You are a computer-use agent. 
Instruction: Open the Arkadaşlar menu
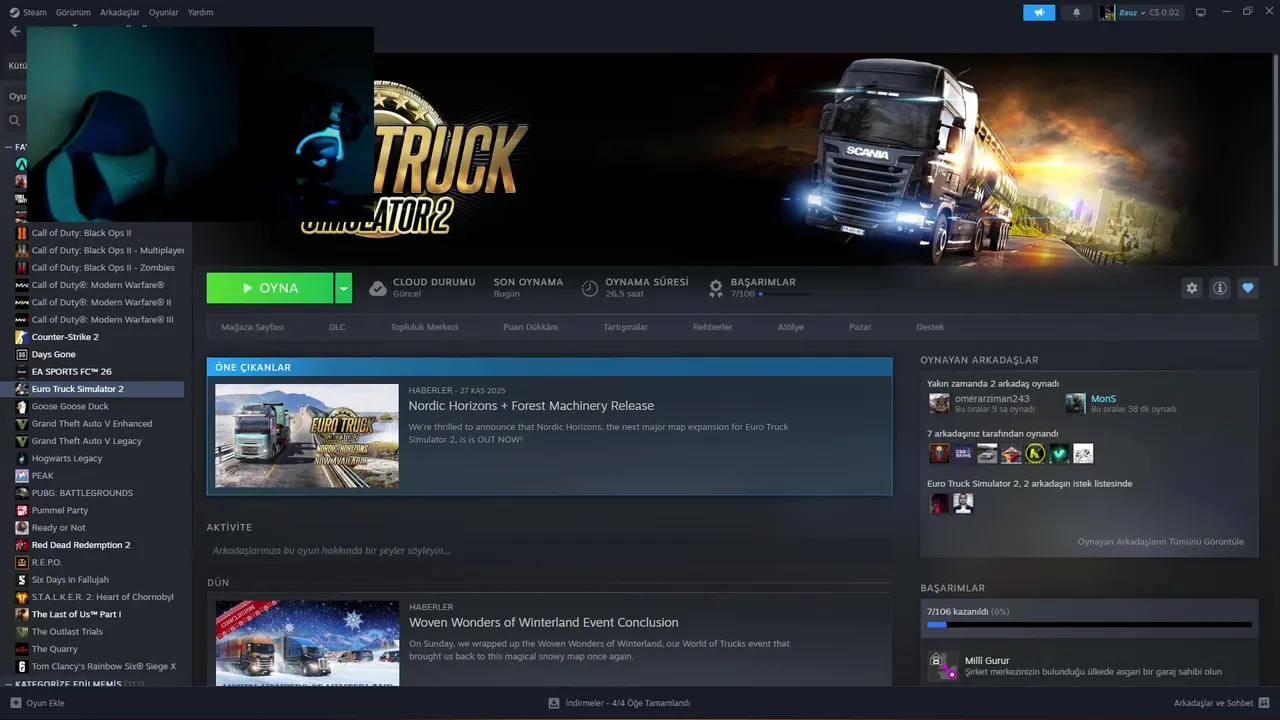pyautogui.click(x=120, y=12)
